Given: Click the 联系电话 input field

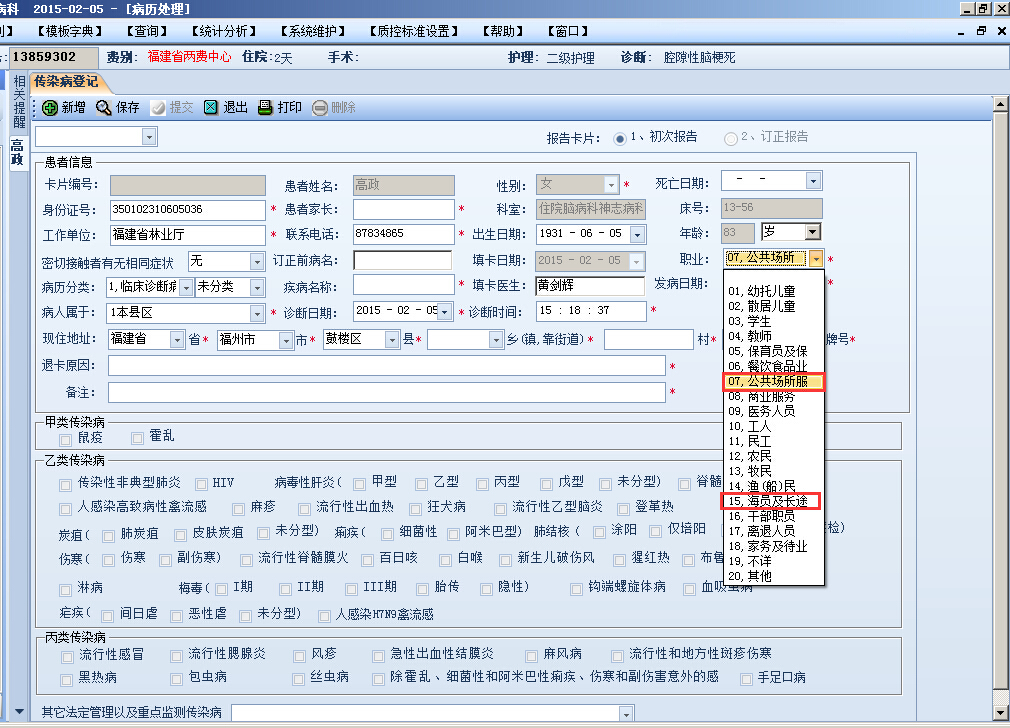Looking at the screenshot, I should [404, 235].
